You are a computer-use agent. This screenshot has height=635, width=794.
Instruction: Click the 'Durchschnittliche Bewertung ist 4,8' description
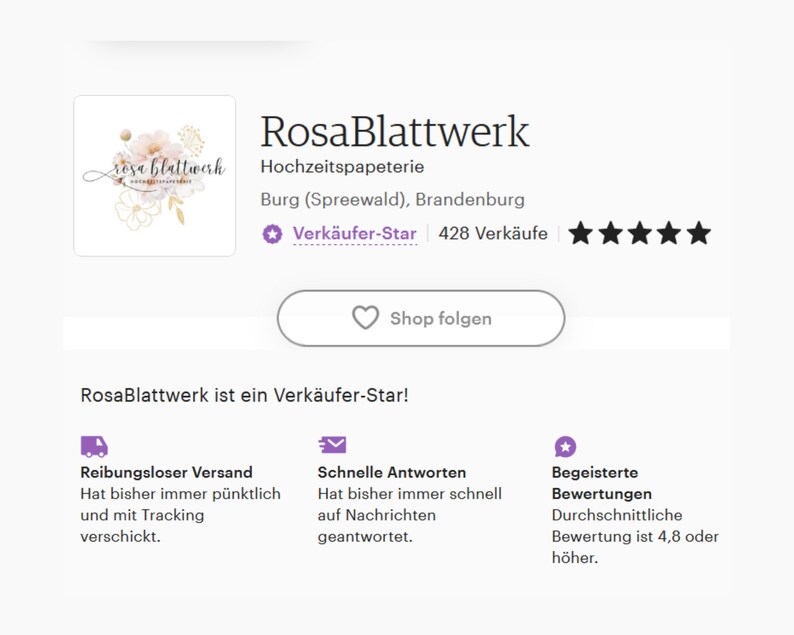click(635, 536)
